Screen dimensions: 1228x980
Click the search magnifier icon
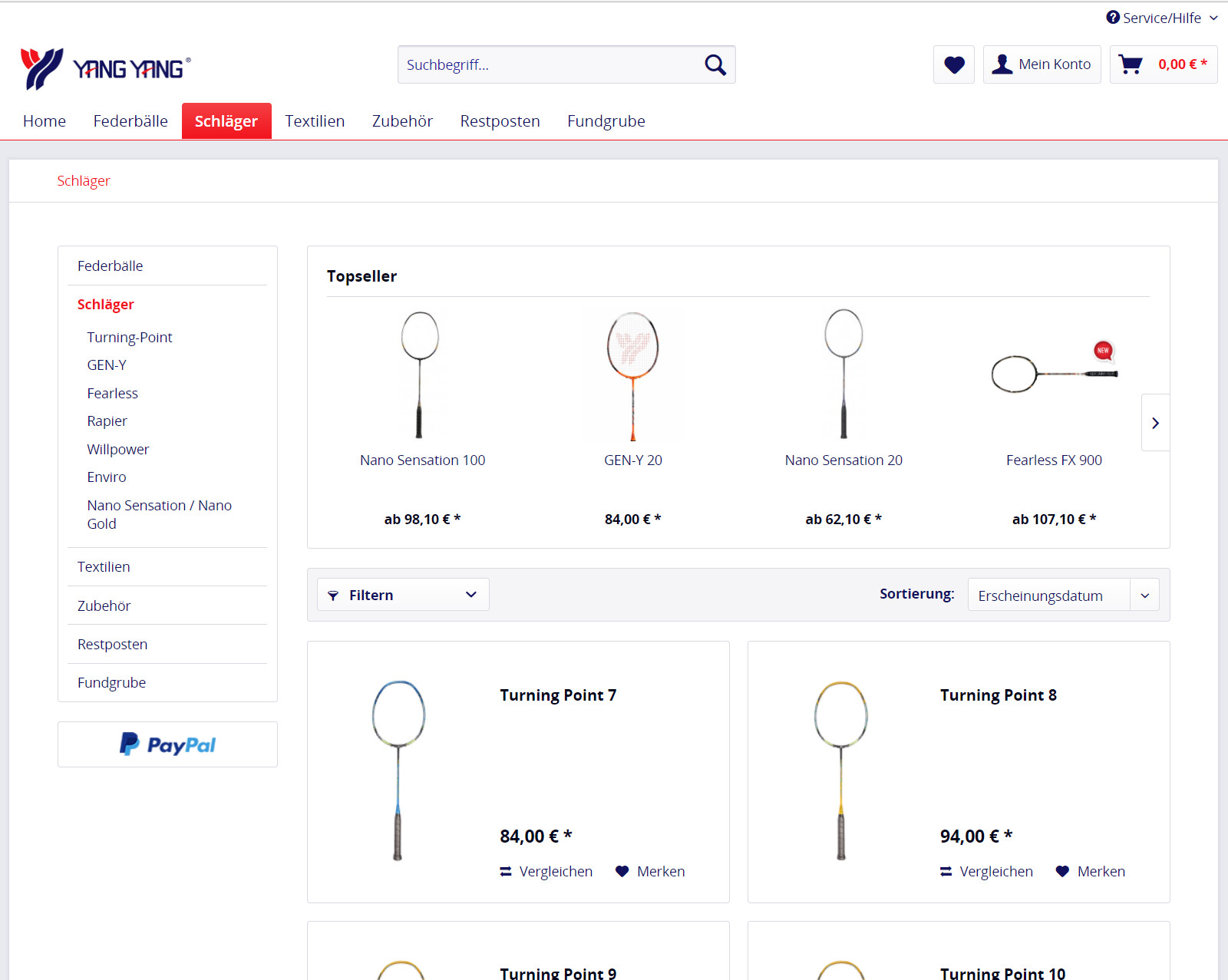tap(715, 65)
